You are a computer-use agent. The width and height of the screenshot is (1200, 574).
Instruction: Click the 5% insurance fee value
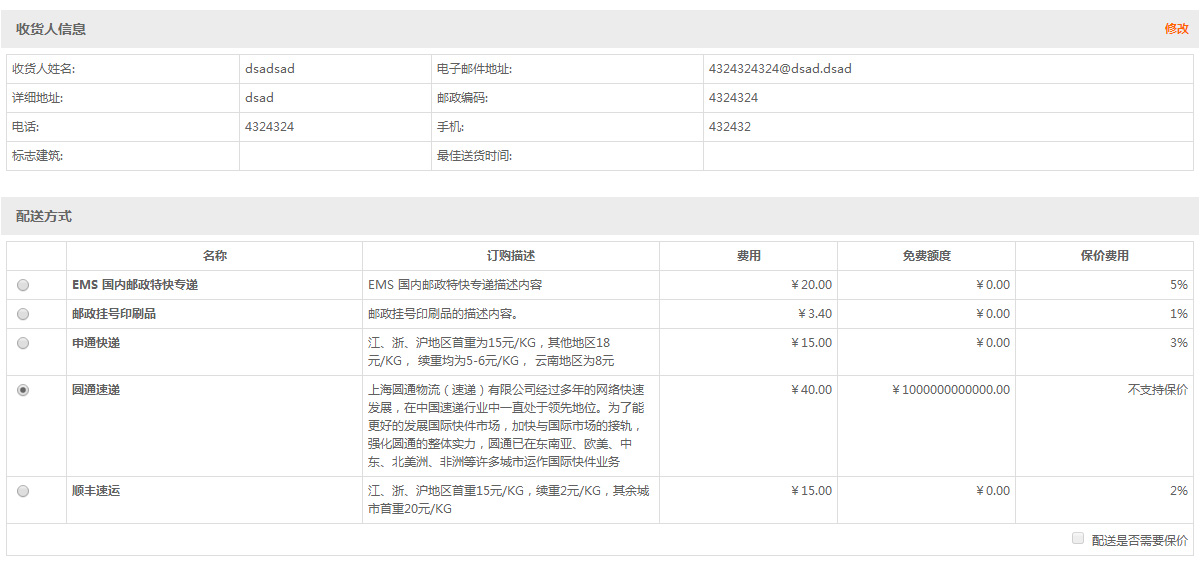(1179, 285)
